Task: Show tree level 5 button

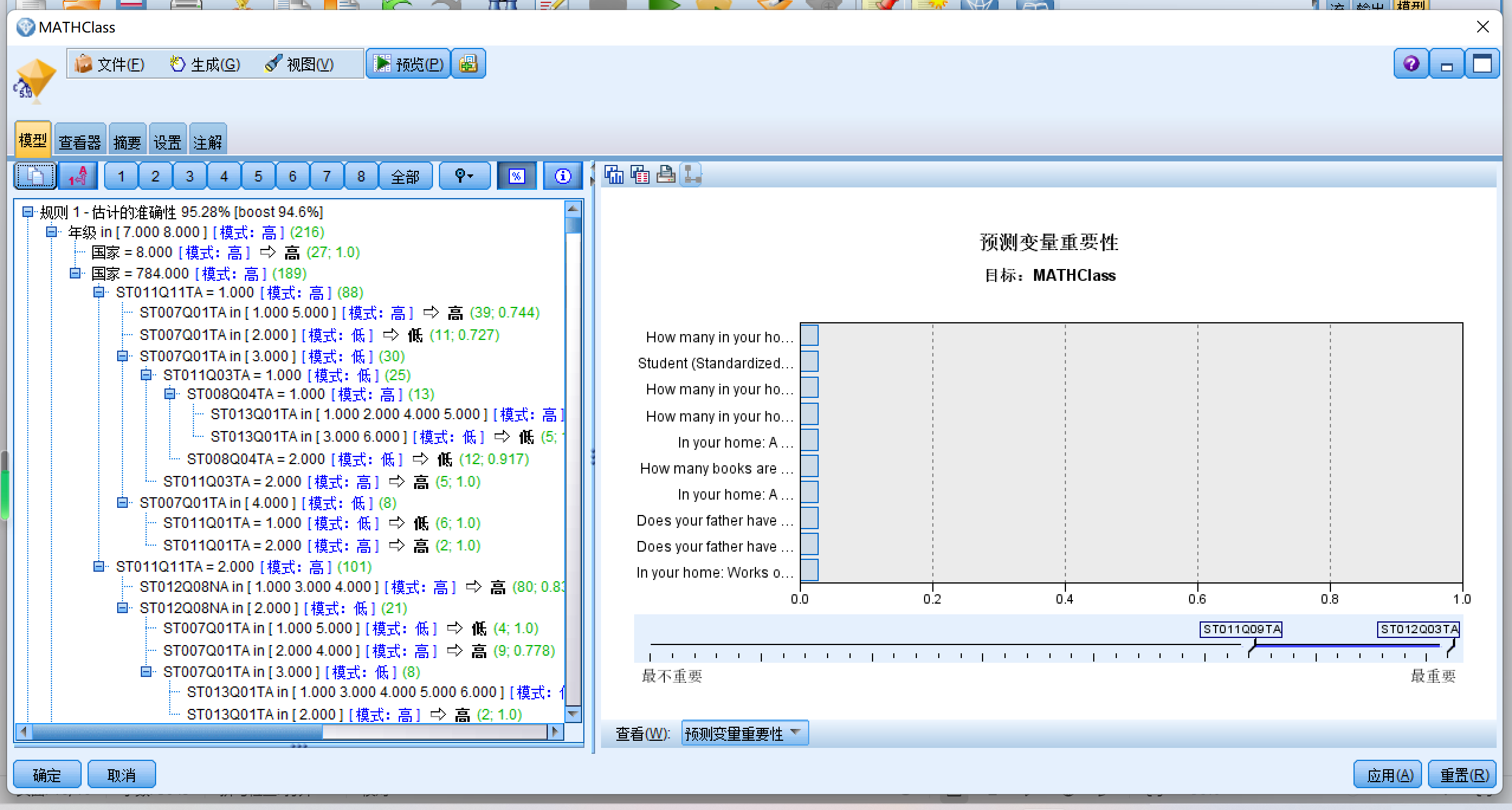Action: tap(259, 176)
